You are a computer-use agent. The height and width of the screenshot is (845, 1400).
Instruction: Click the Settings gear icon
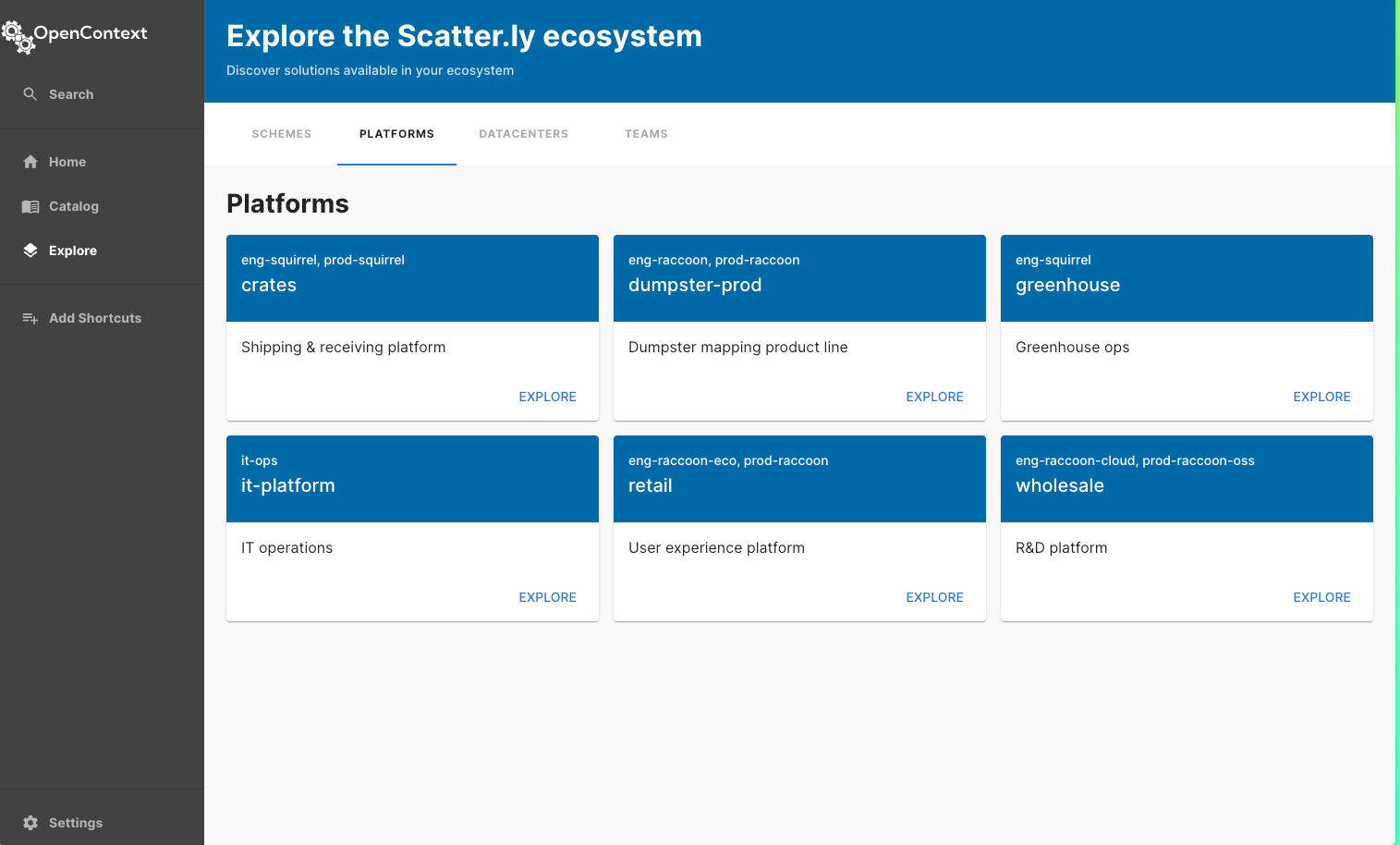[30, 823]
